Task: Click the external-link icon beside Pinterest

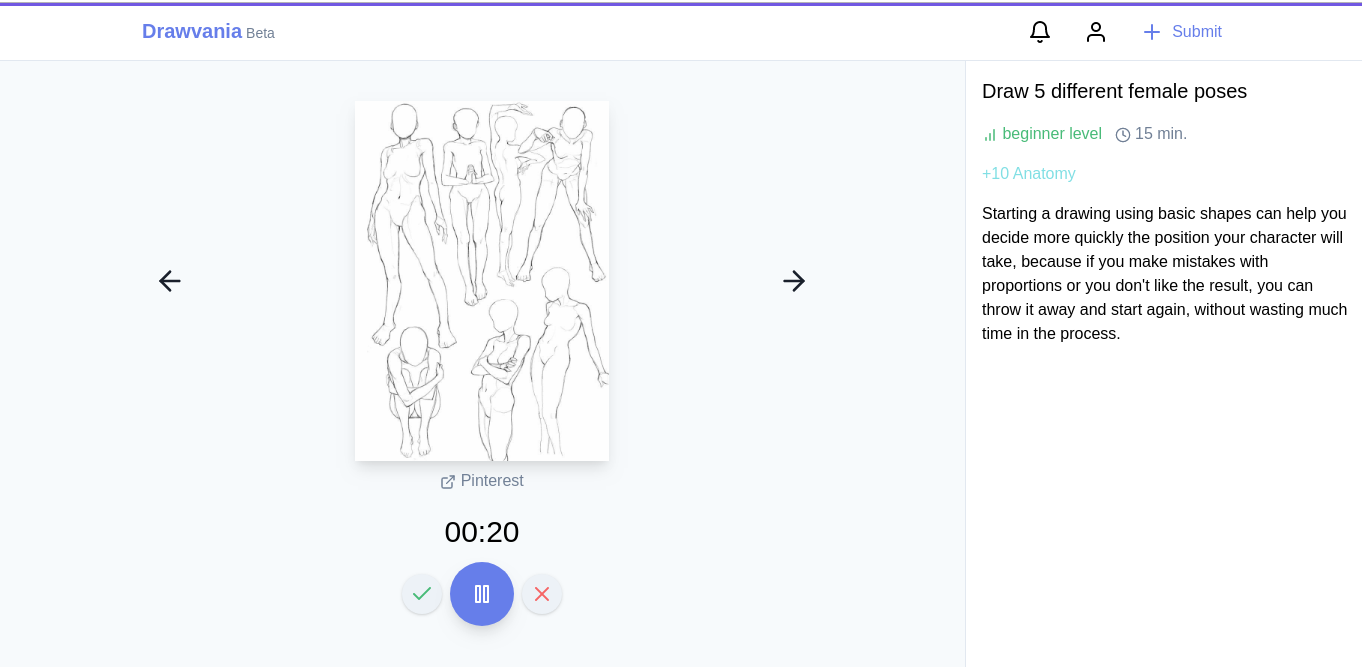Action: (x=448, y=481)
